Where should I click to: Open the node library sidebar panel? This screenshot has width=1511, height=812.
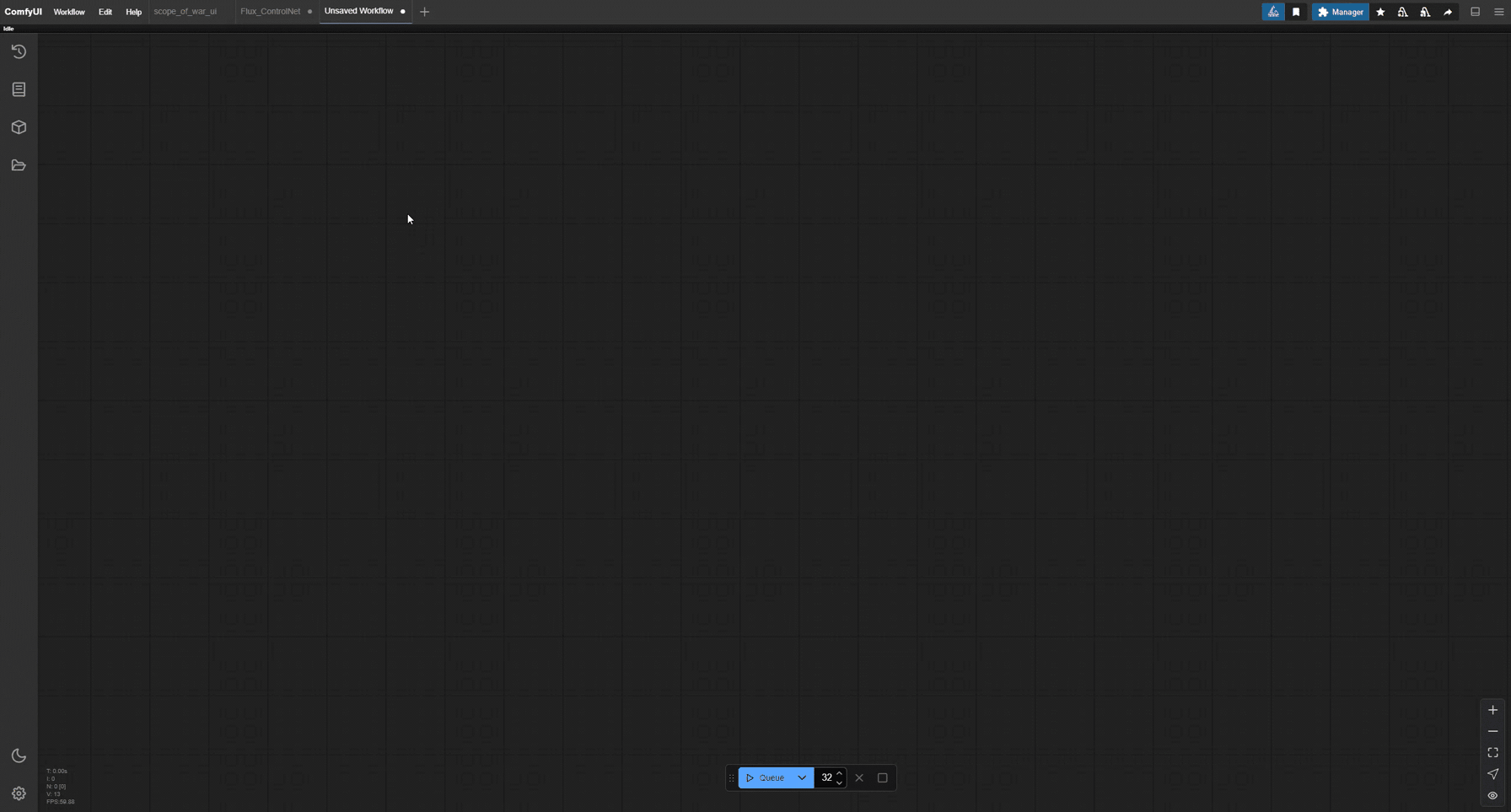[x=19, y=89]
